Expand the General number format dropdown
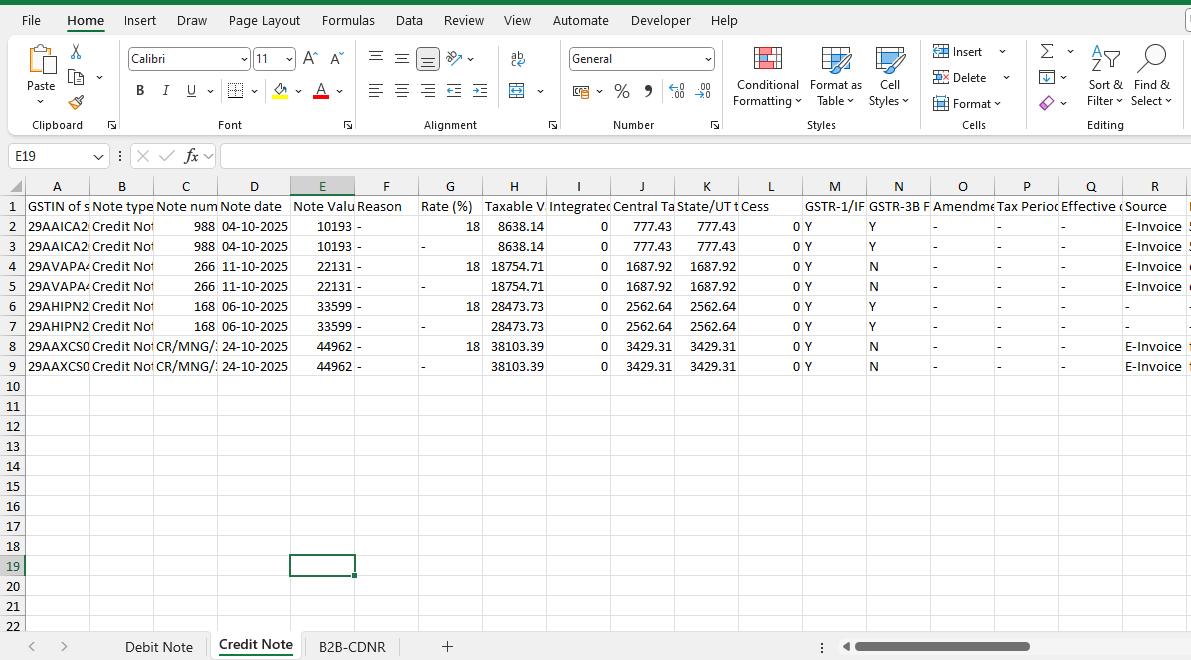 [708, 60]
